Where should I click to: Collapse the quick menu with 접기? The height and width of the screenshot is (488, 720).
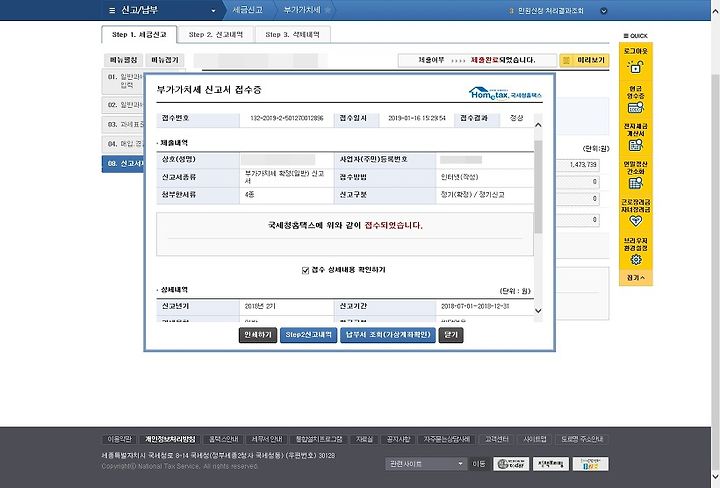click(636, 278)
